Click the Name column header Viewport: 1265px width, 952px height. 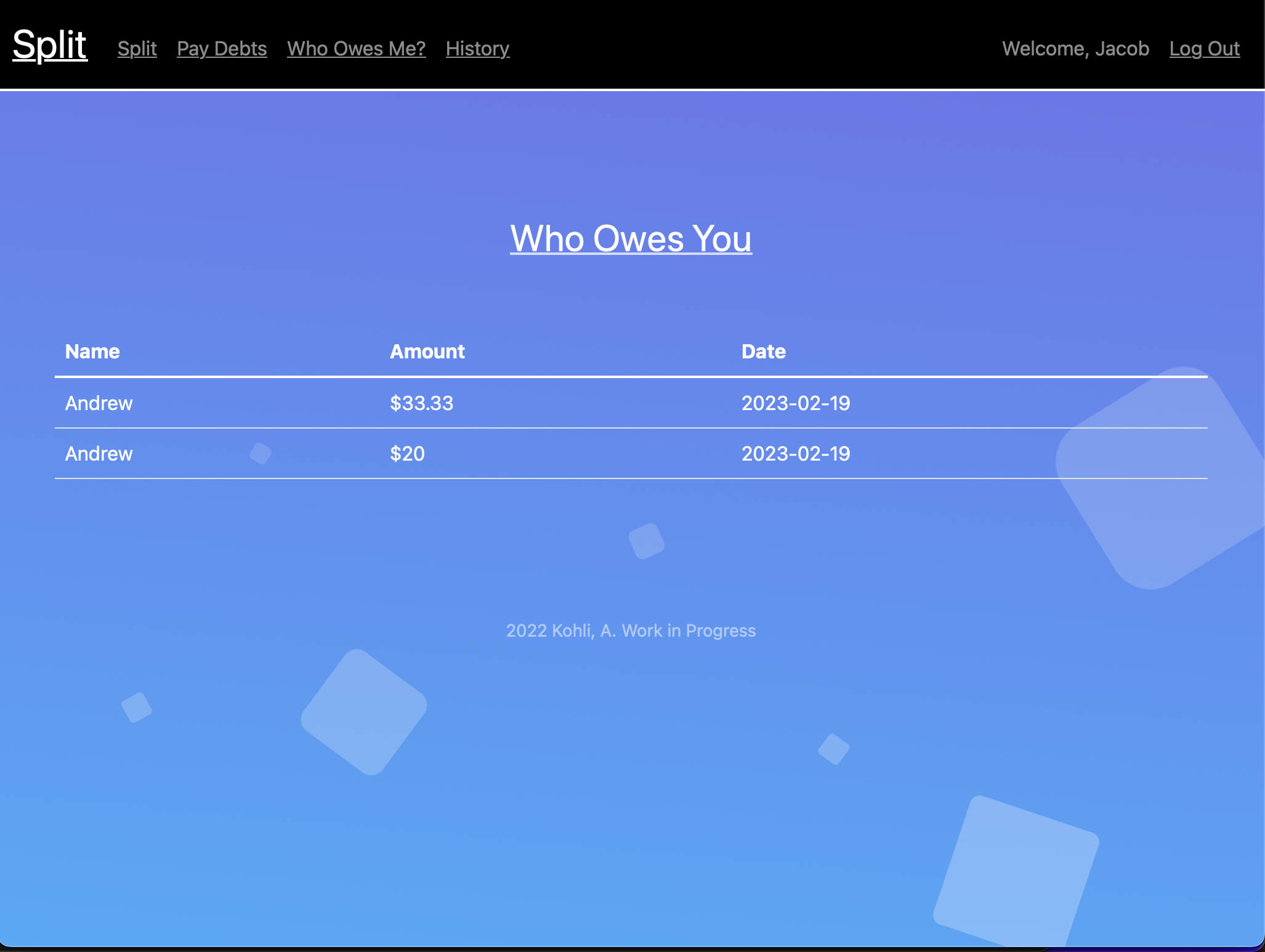92,352
